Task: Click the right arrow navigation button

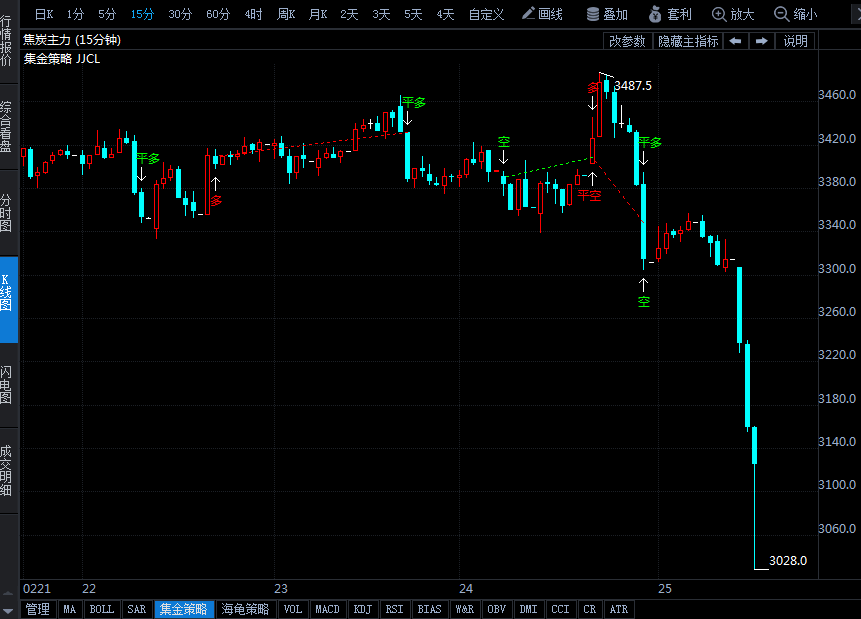Action: 761,41
